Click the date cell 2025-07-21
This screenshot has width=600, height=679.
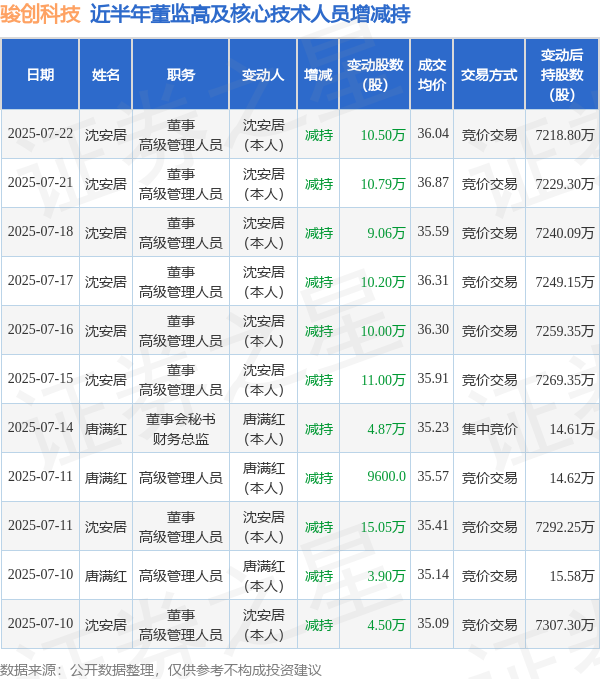(x=40, y=182)
